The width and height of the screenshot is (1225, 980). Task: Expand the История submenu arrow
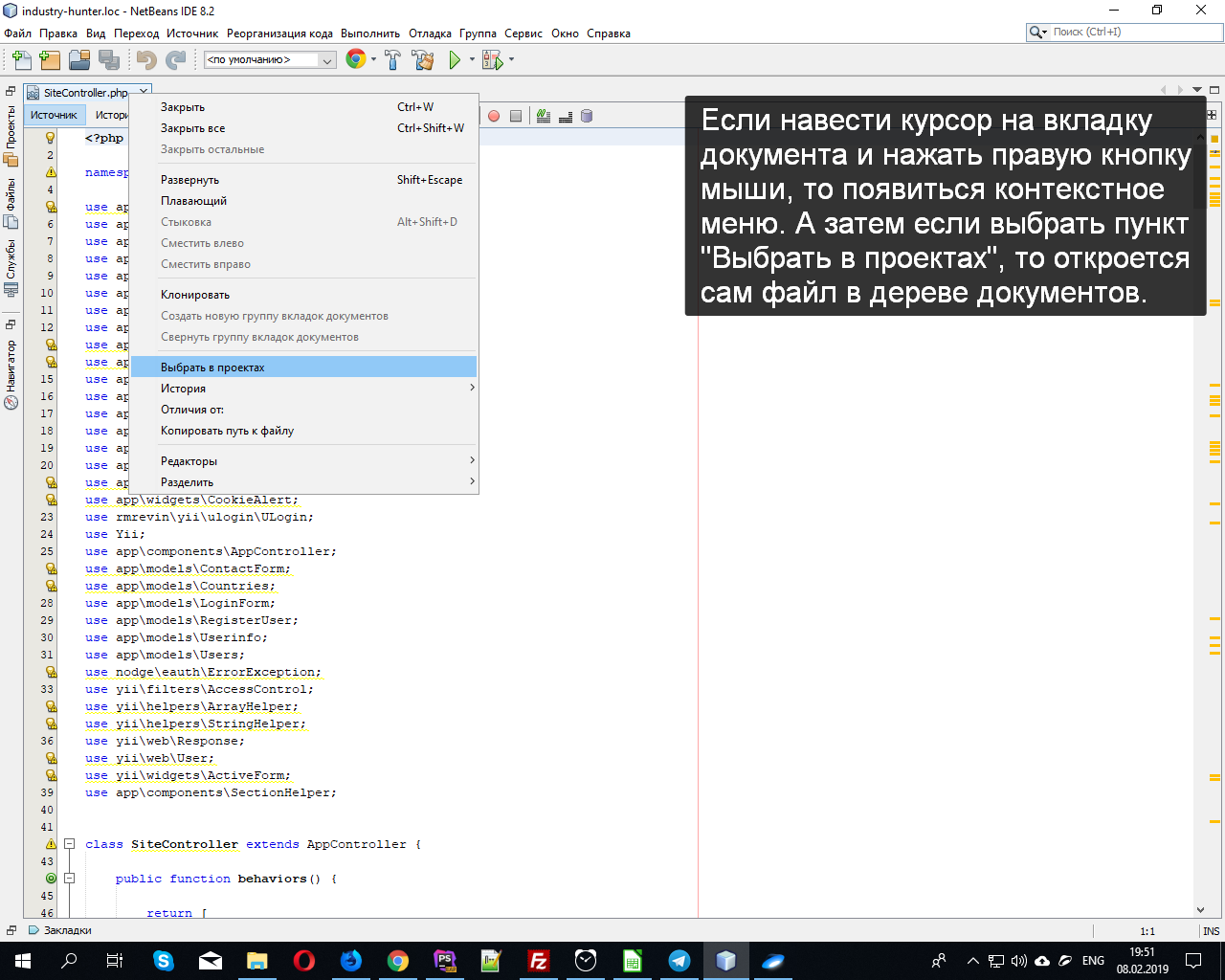(x=472, y=388)
